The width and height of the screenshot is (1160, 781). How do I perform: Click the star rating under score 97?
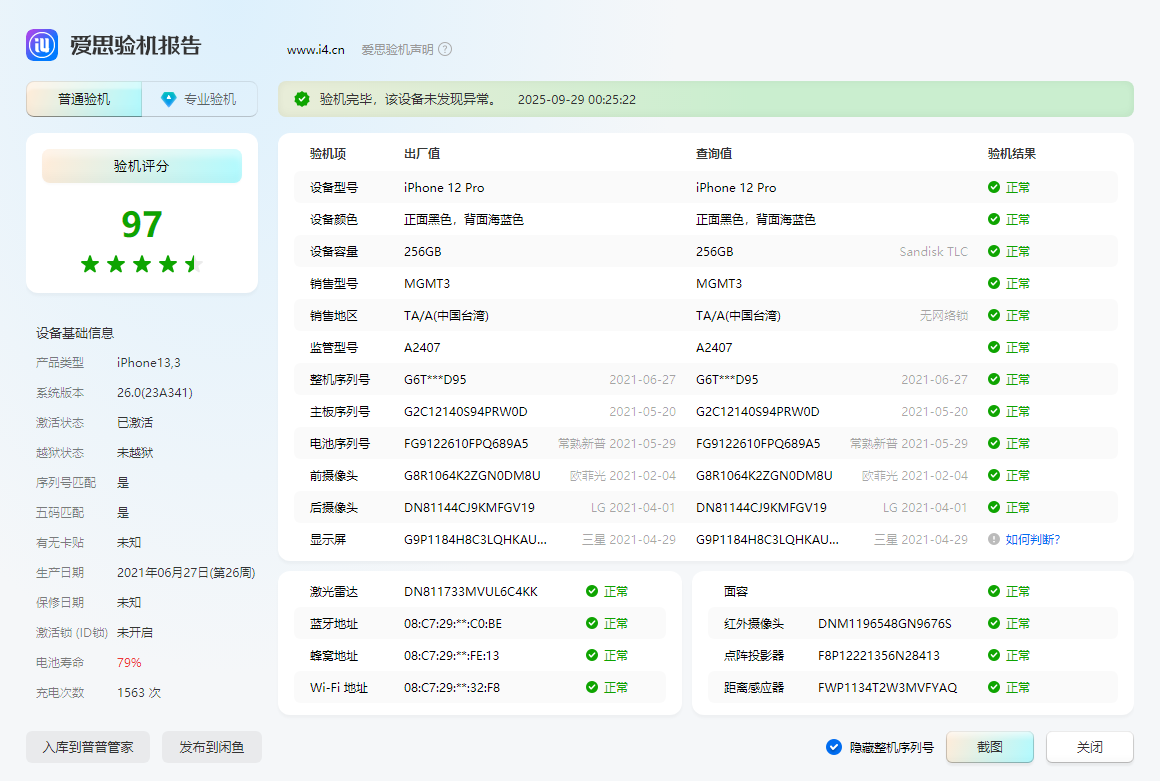(x=141, y=264)
